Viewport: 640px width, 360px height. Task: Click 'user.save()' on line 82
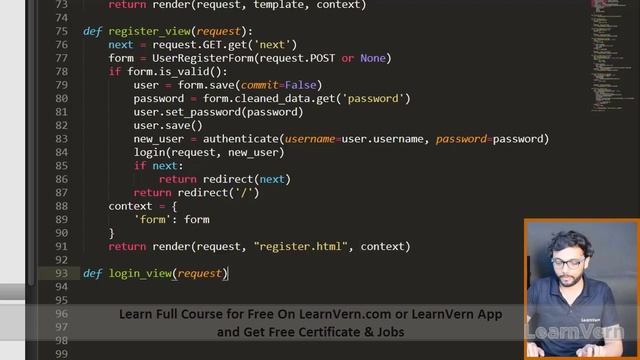coord(168,126)
